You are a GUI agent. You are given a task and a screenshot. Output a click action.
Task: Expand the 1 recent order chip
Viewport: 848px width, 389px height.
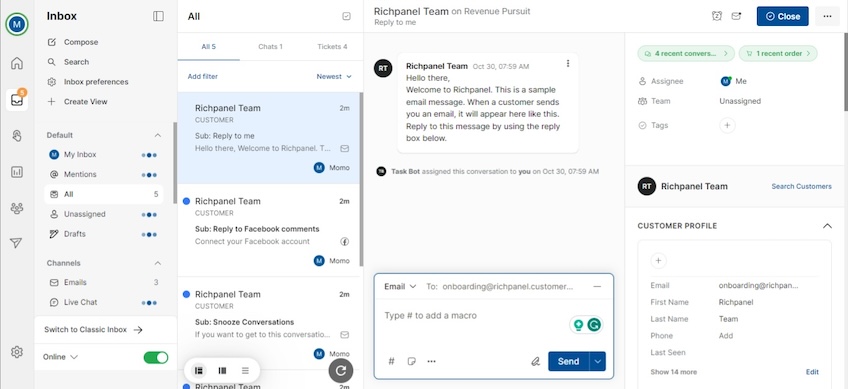point(778,54)
